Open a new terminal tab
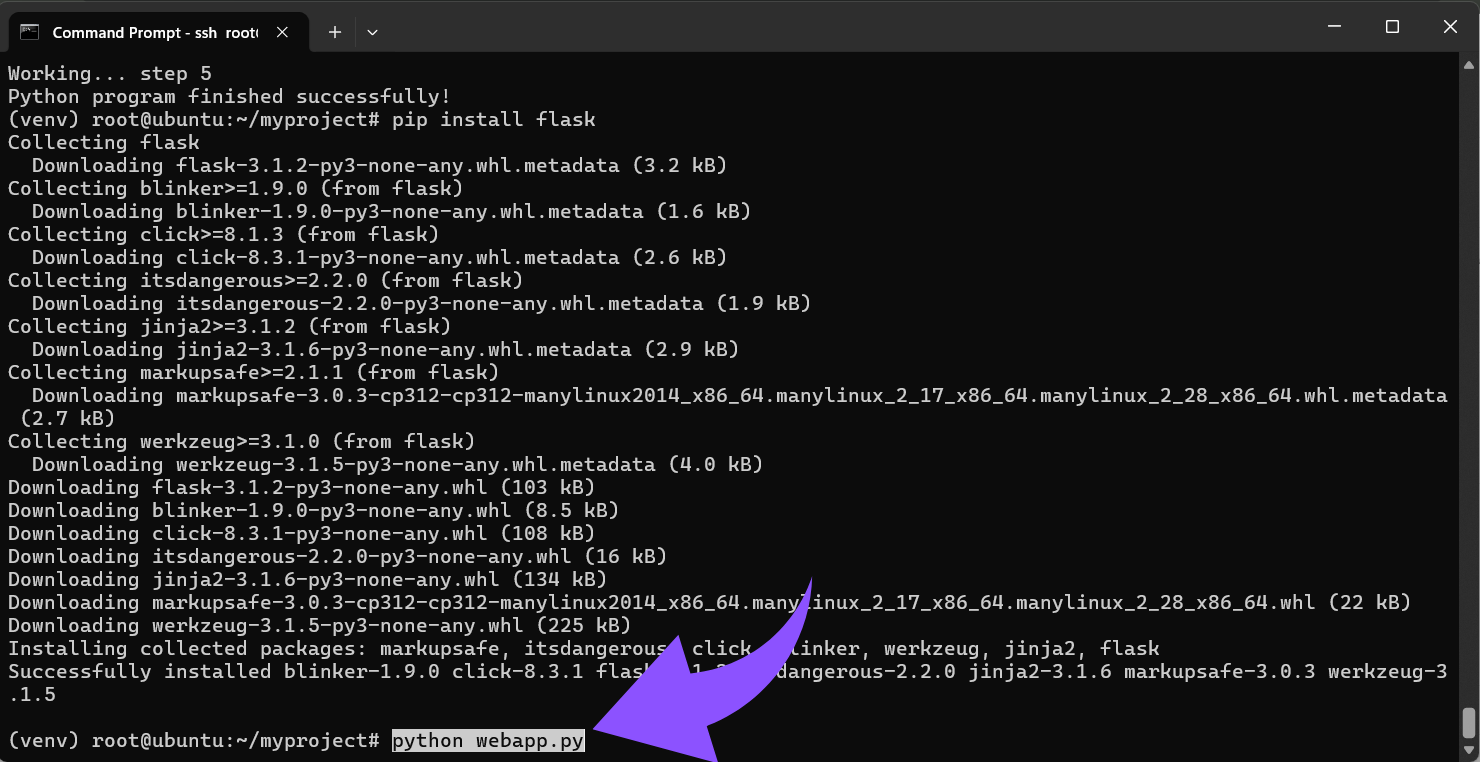The image size is (1480, 762). (335, 32)
